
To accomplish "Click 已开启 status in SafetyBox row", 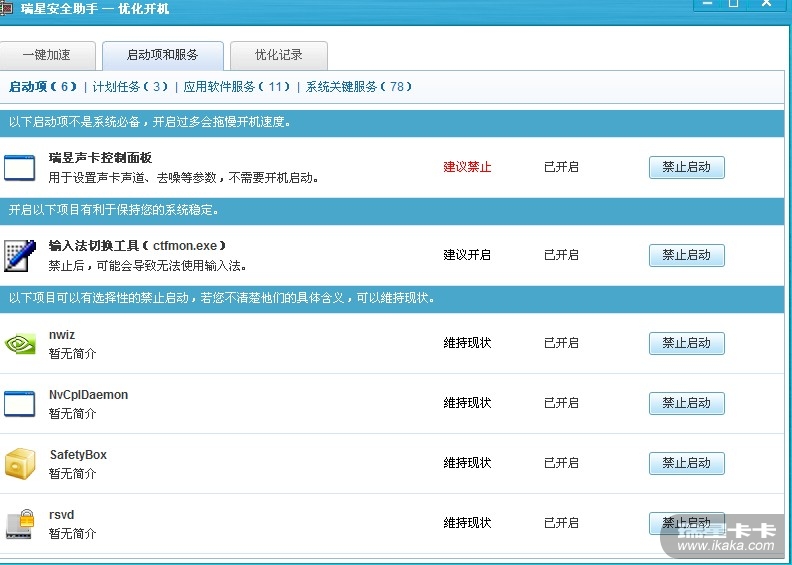I will pyautogui.click(x=561, y=463).
